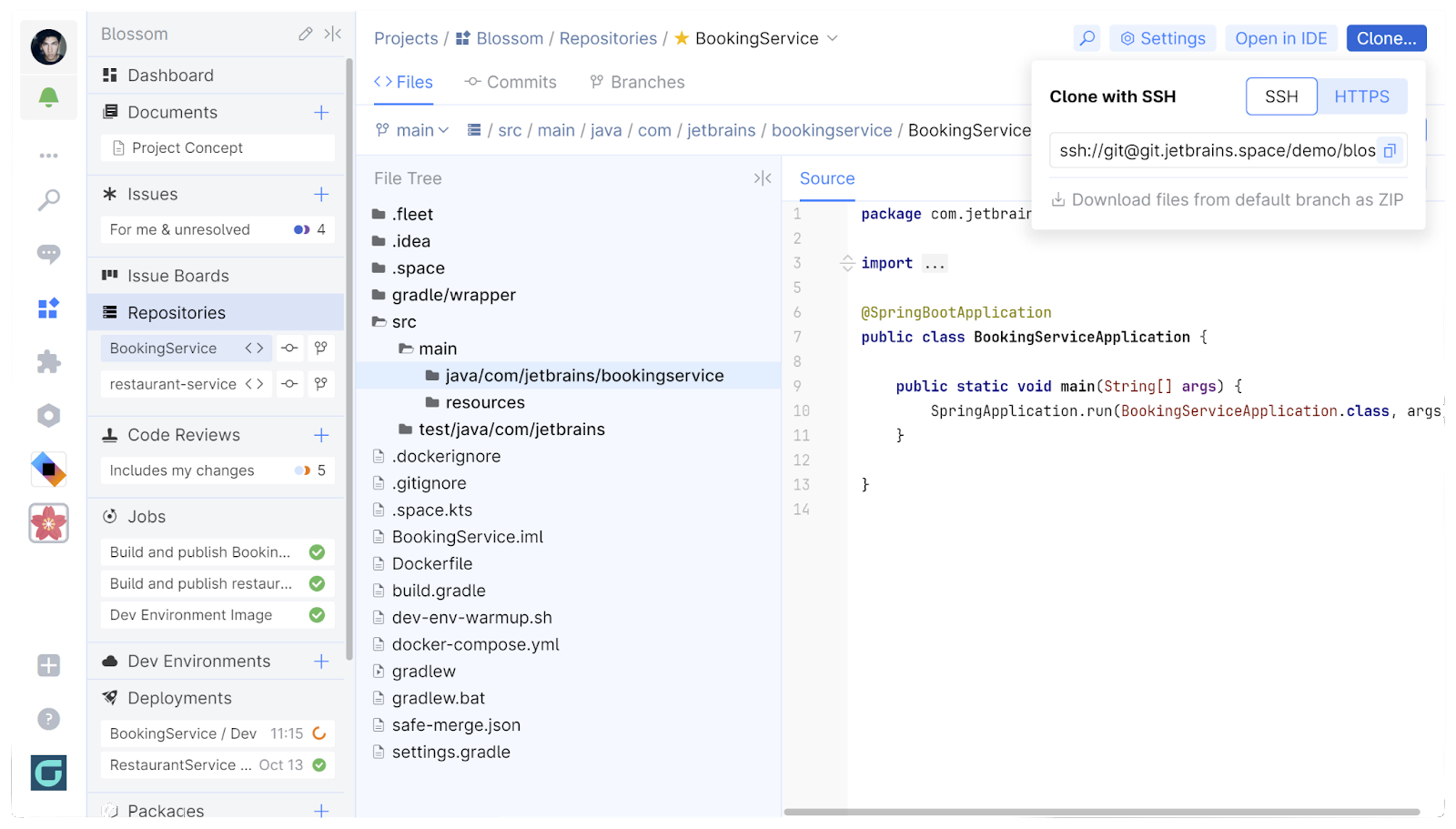This screenshot has width=1456, height=829.
Task: Download default branch files as ZIP
Action: click(x=1228, y=200)
